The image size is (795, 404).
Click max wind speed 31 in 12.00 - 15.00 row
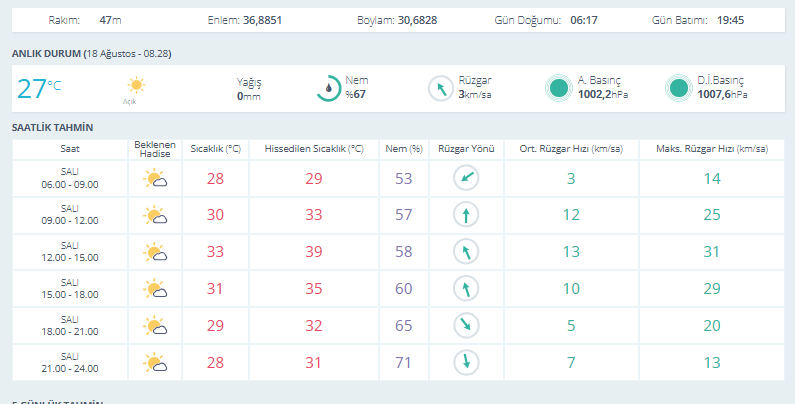point(712,252)
